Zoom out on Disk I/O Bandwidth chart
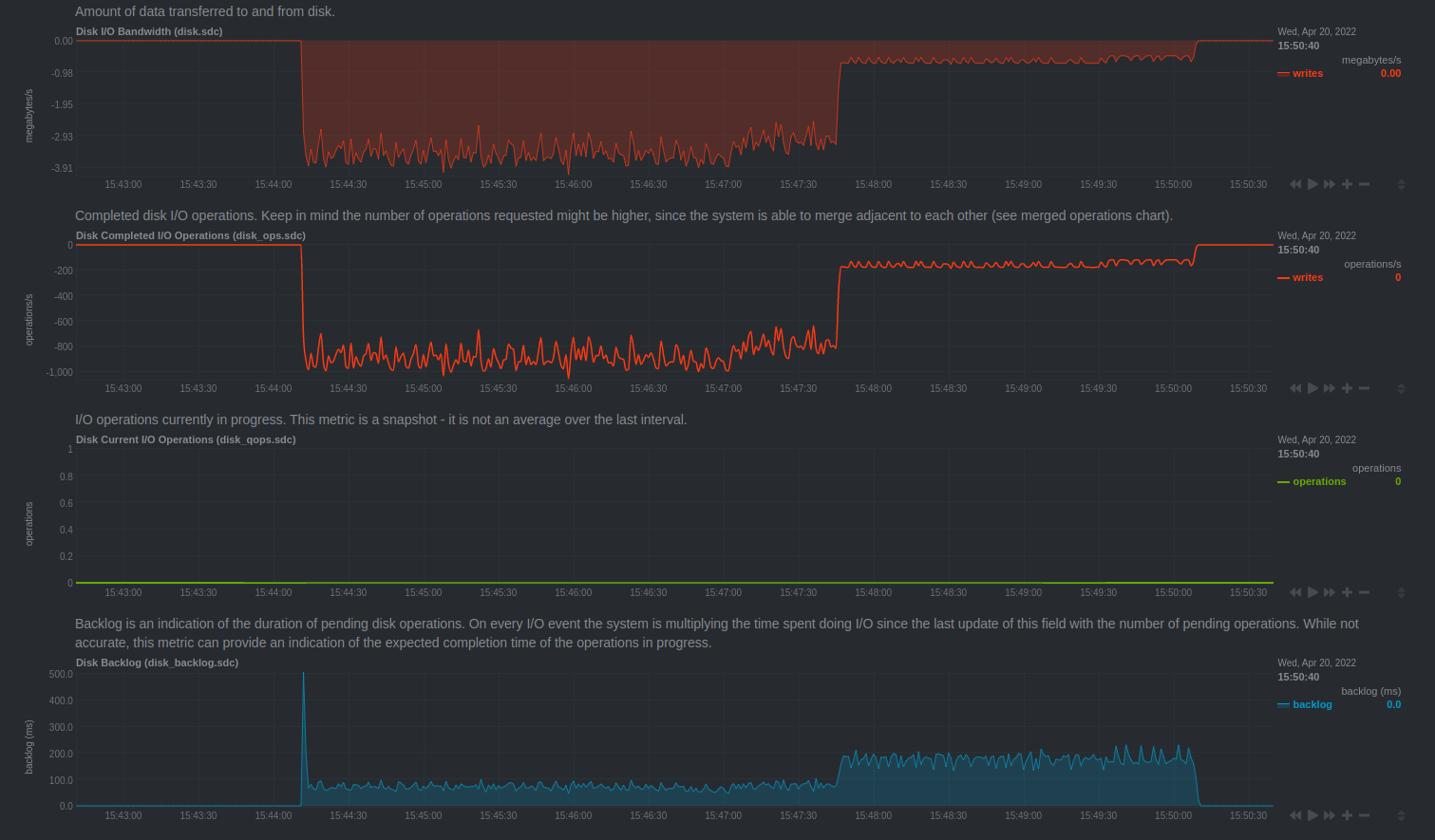Viewport: 1435px width, 840px height. coord(1364,184)
